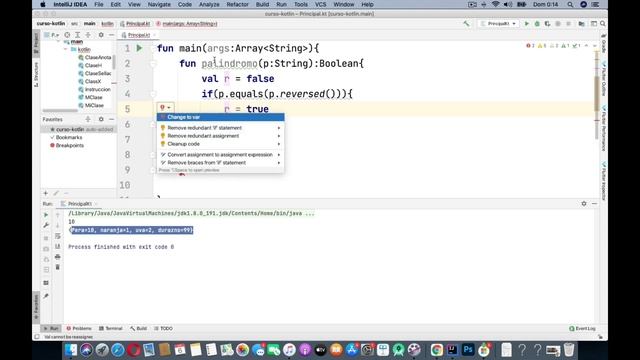Screen dimensions: 640x360
Task: Expand Convert assignment submenu arrow
Action: (279, 155)
